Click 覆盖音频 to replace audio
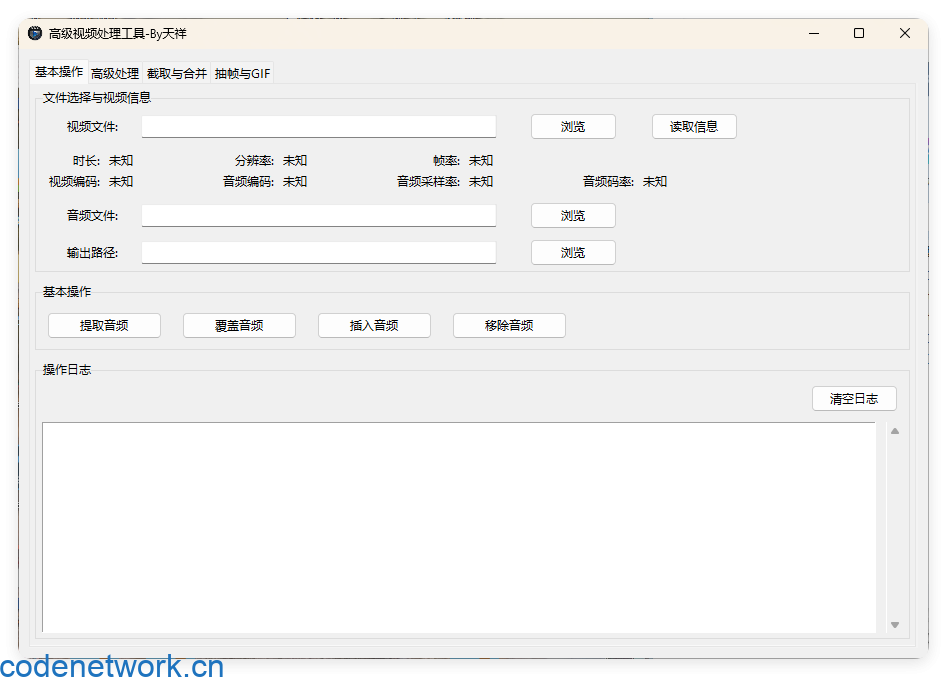The height and width of the screenshot is (677, 947). coord(239,325)
